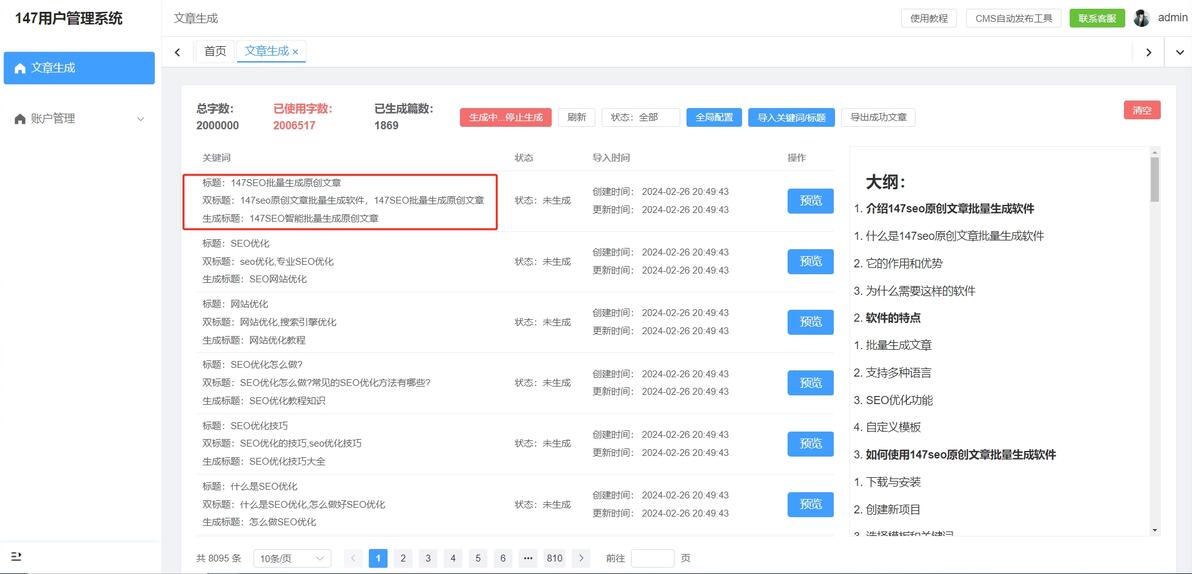Open the tab options down-chevron
The image size is (1192, 574).
click(x=1179, y=52)
